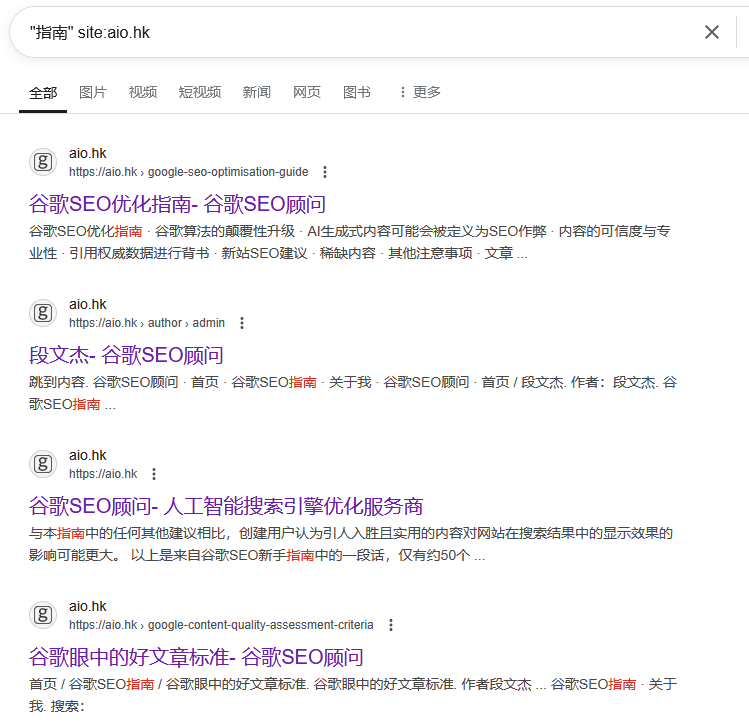This screenshot has height=723, width=749.
Task: Open the 短视频 tab
Action: pos(200,92)
